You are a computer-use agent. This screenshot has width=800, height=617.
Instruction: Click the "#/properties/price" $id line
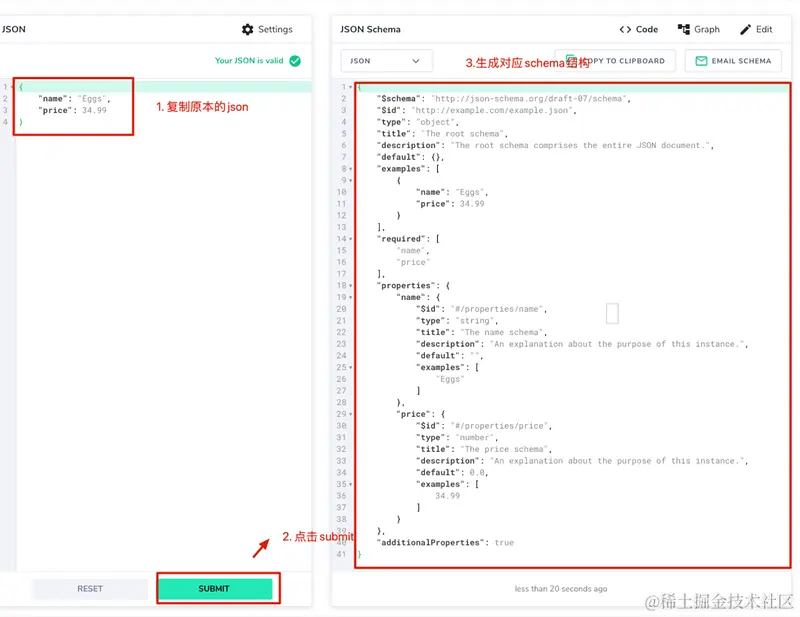(x=484, y=426)
